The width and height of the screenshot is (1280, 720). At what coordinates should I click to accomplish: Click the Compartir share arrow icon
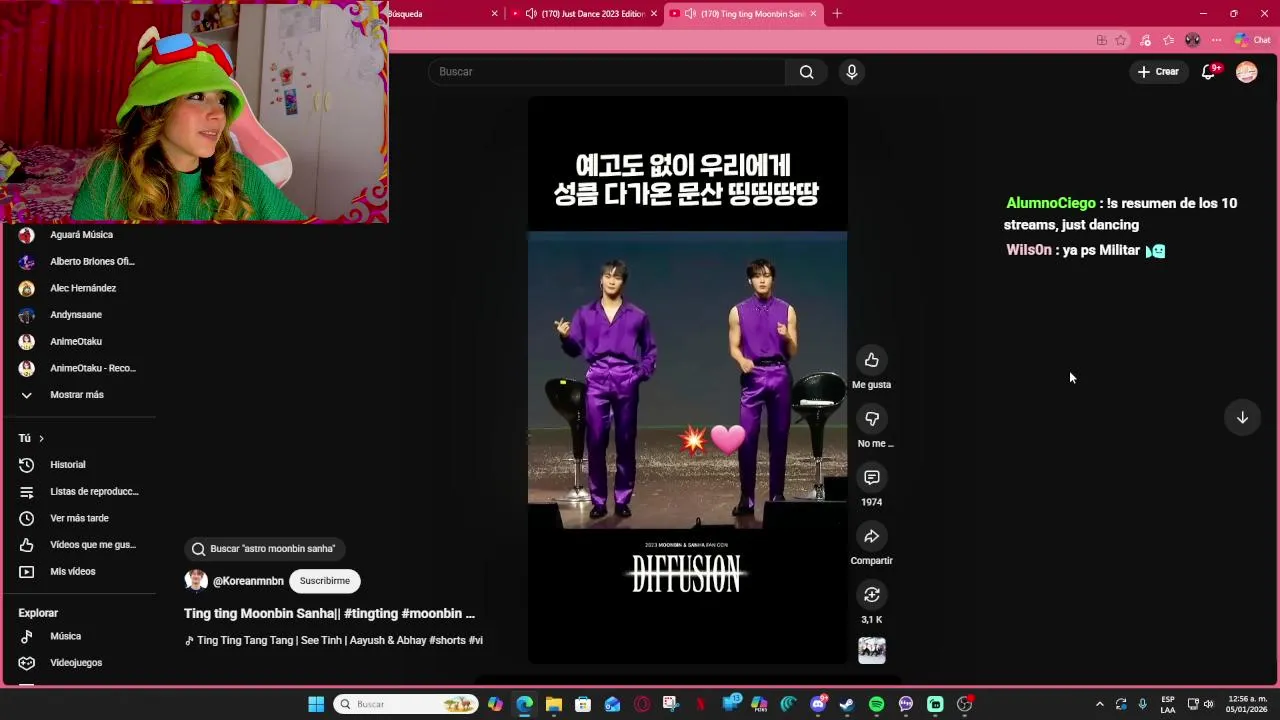point(872,537)
